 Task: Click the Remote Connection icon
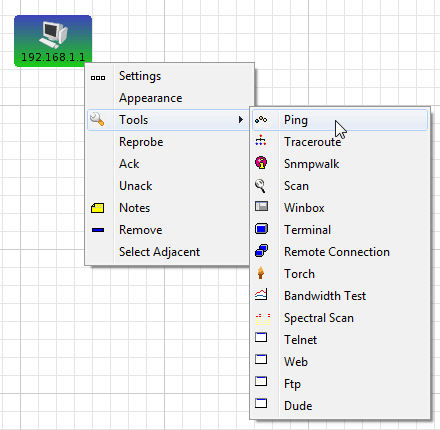click(x=261, y=251)
